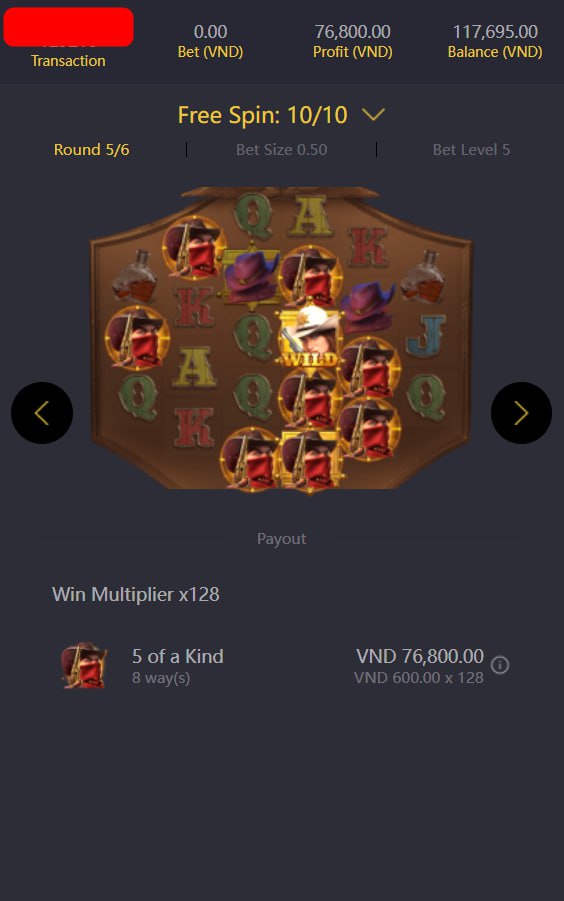This screenshot has height=901, width=564.
Task: Click the Balance (VND) value
Action: click(495, 32)
